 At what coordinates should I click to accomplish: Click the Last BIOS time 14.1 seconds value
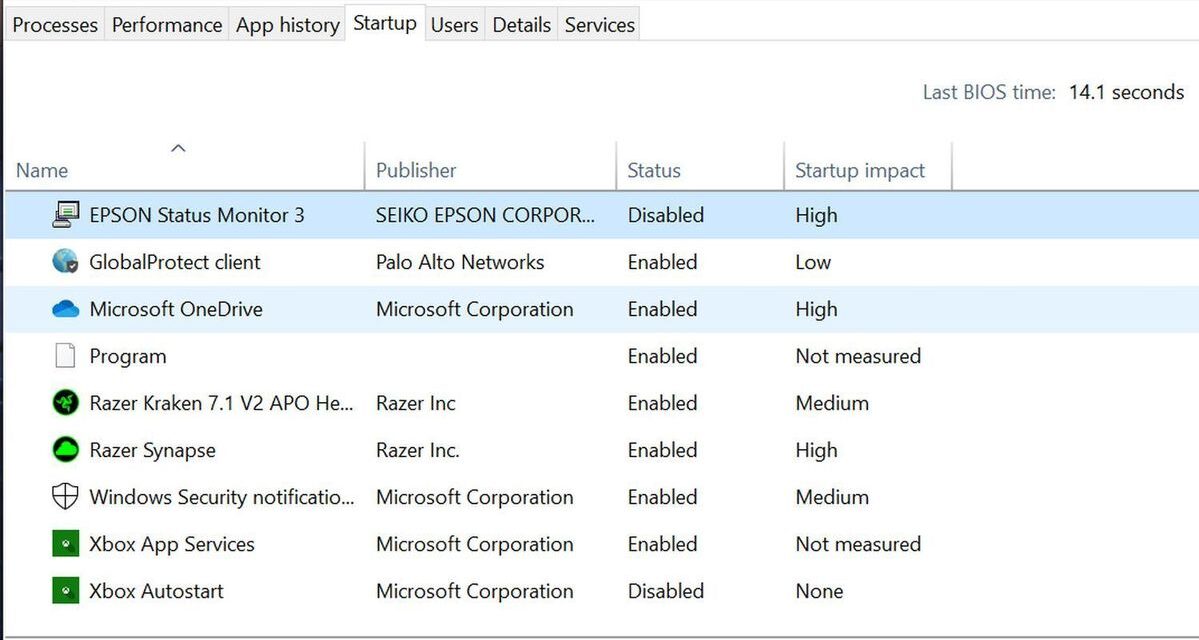[x=1126, y=93]
